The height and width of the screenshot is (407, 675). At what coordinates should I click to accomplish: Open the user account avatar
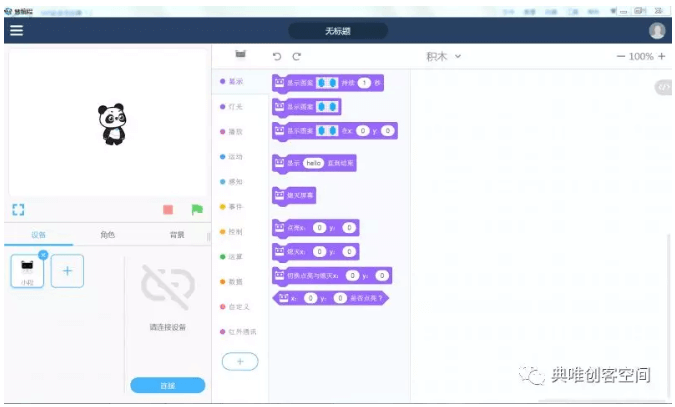pyautogui.click(x=656, y=31)
